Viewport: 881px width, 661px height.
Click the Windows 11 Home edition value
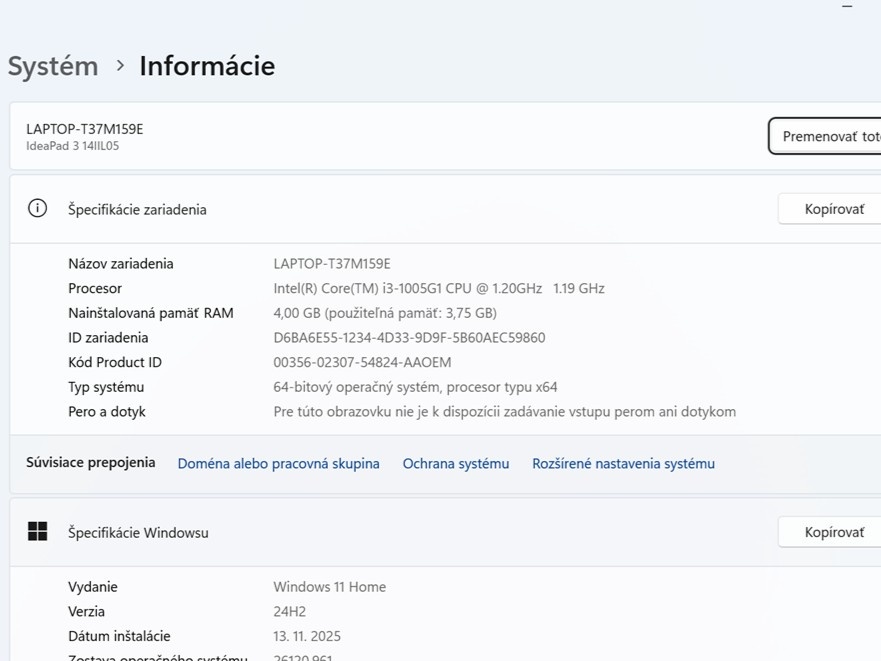329,587
